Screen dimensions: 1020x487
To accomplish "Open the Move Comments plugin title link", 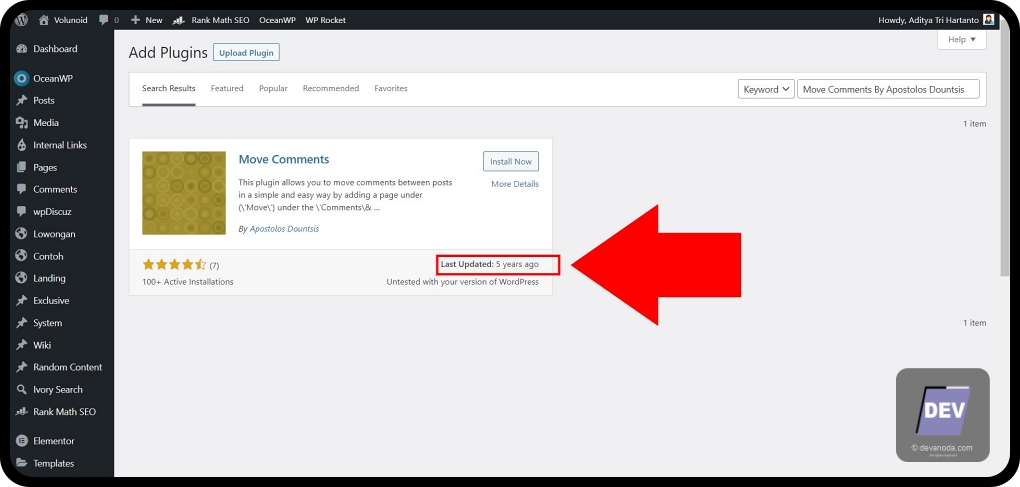I will click(x=284, y=159).
